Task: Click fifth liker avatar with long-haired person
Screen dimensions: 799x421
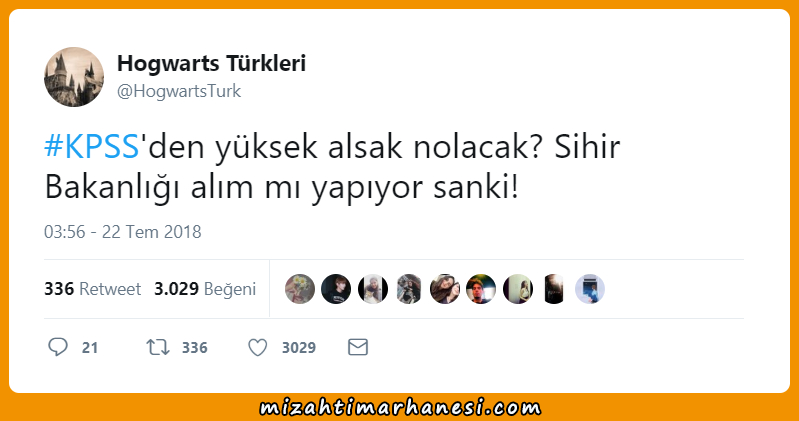Action: [445, 289]
